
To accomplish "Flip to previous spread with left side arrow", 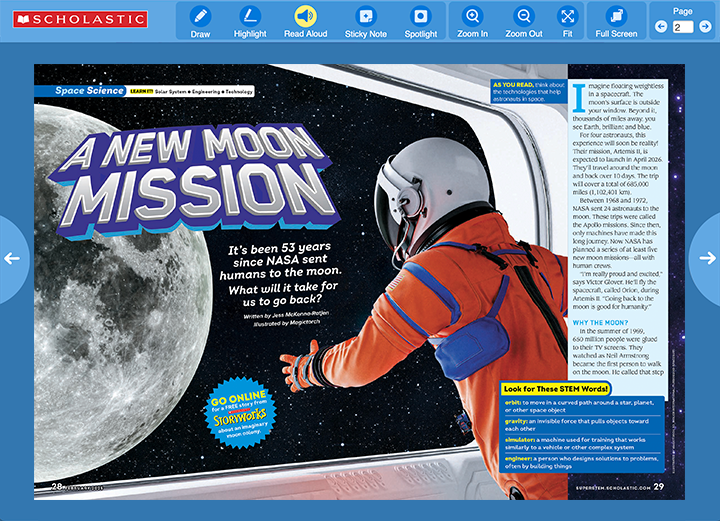I will tap(13, 258).
